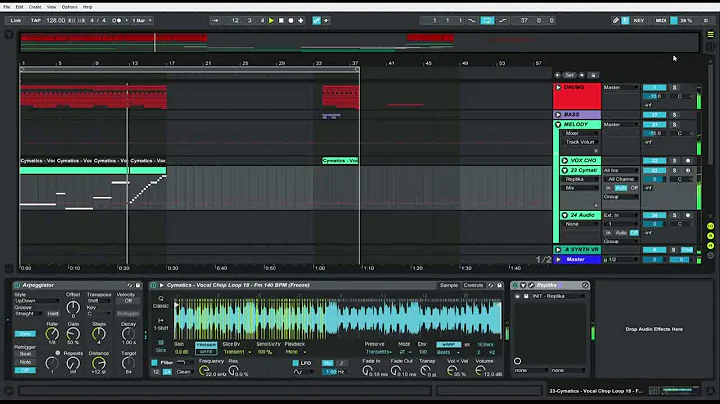Click the tempo field 128.00
Image resolution: width=720 pixels, height=404 pixels.
56,21
